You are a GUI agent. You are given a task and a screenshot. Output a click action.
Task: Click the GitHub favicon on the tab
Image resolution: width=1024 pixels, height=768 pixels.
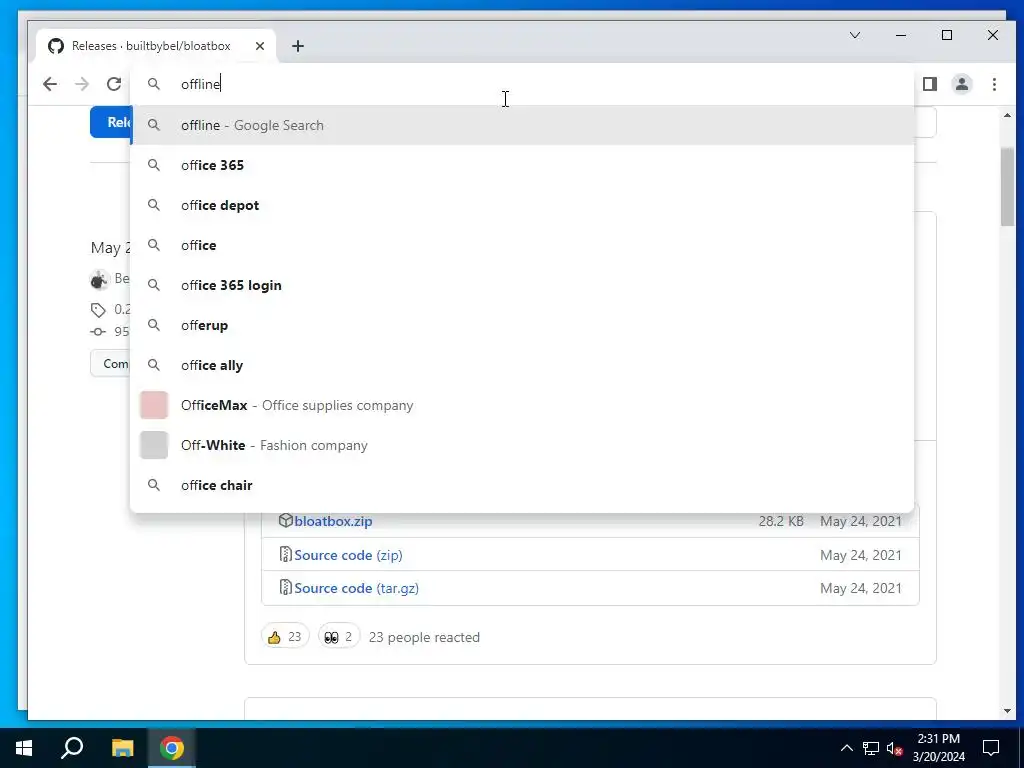(x=56, y=46)
